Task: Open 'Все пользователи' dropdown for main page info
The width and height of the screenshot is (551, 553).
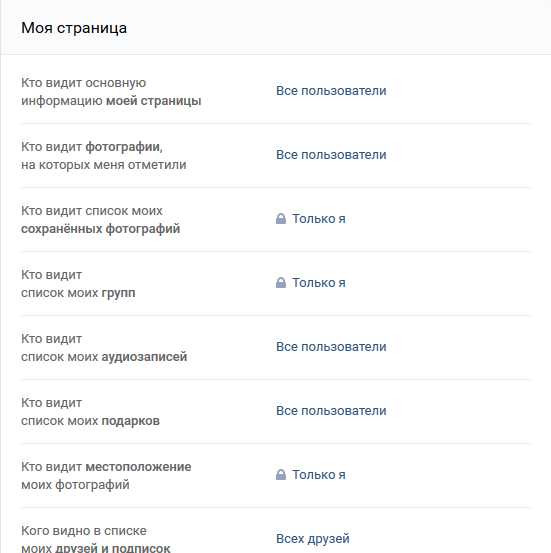Action: pos(331,91)
